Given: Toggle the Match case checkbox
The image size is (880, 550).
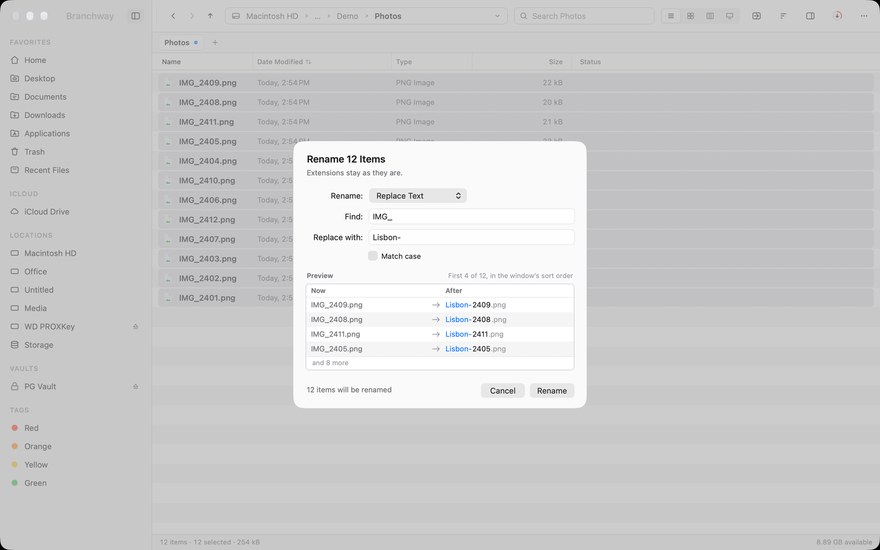Looking at the screenshot, I should coord(373,256).
